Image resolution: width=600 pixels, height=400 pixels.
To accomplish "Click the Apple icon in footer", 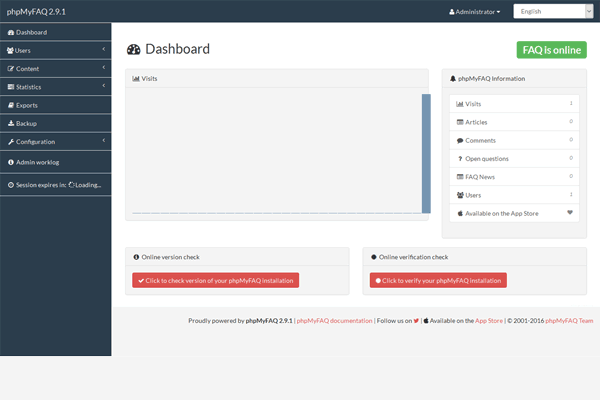I will (x=426, y=321).
